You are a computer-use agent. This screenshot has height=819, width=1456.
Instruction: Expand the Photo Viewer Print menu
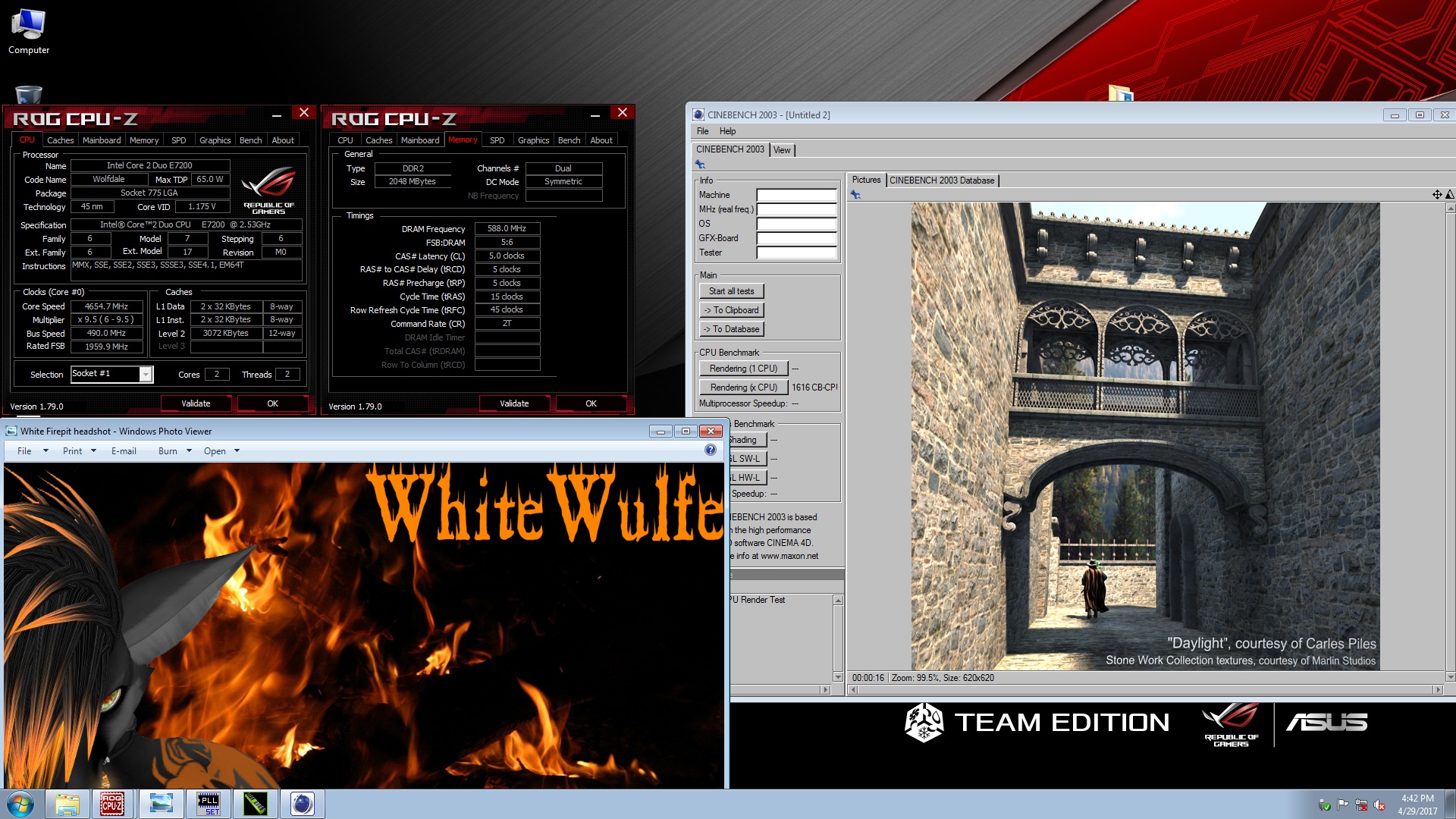pos(80,450)
